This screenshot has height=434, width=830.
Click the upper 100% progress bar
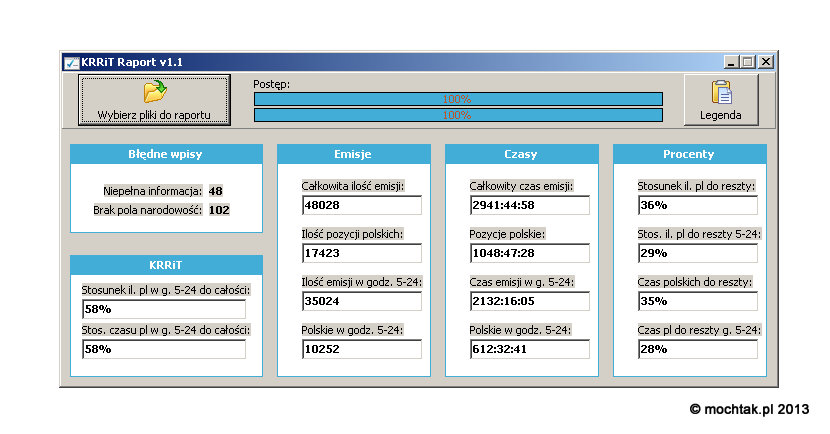pyautogui.click(x=458, y=99)
